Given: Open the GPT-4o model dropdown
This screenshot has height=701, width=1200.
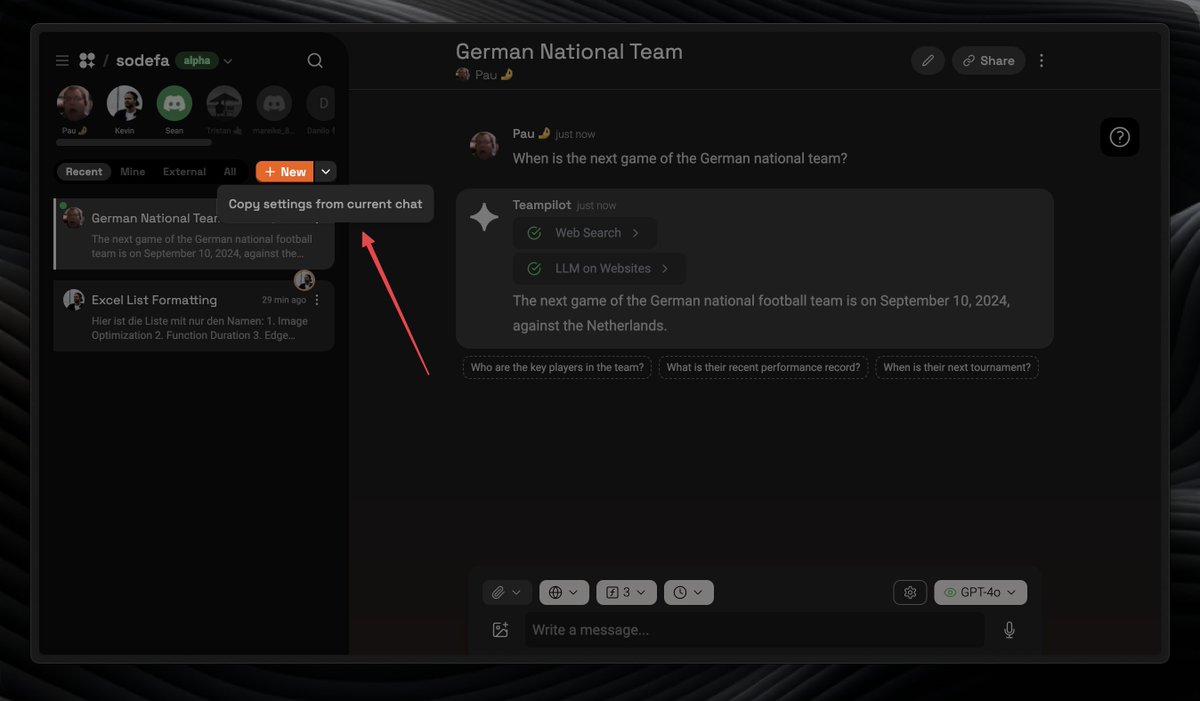Looking at the screenshot, I should 980,592.
